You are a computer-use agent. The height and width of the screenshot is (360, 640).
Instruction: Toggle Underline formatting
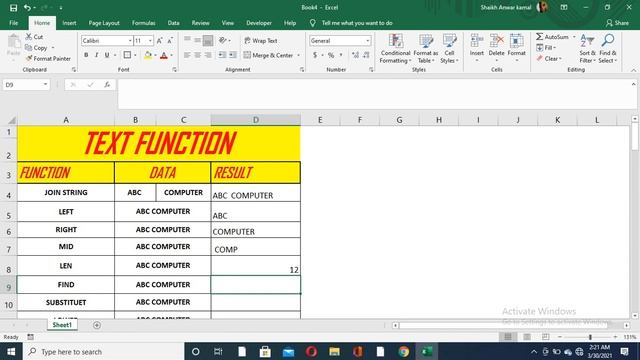(x=107, y=55)
